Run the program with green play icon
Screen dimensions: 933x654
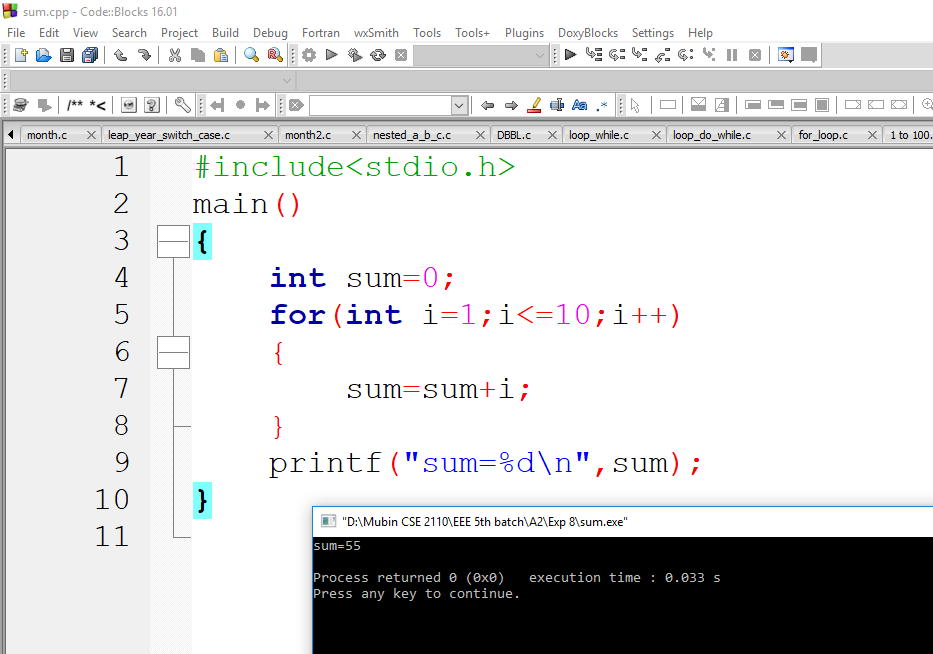click(331, 55)
